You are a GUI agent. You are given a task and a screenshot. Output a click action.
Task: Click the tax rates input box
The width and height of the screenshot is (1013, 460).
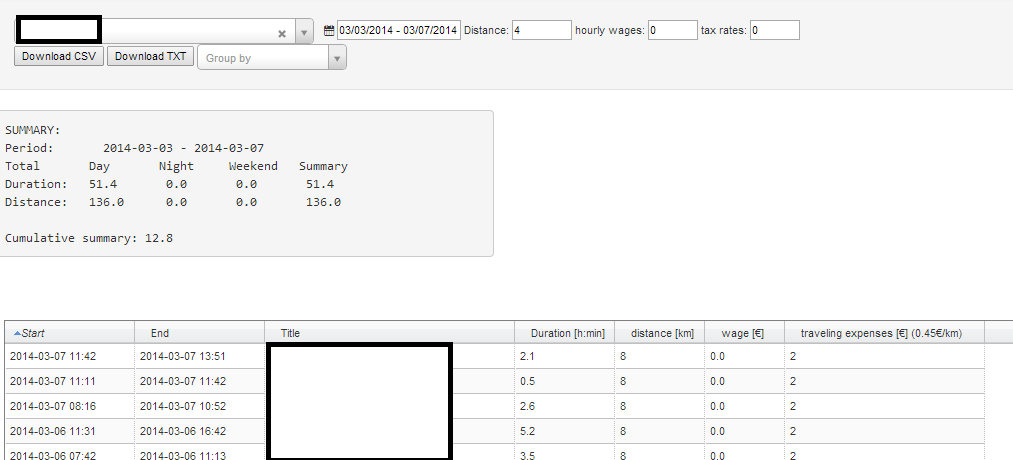tap(775, 30)
